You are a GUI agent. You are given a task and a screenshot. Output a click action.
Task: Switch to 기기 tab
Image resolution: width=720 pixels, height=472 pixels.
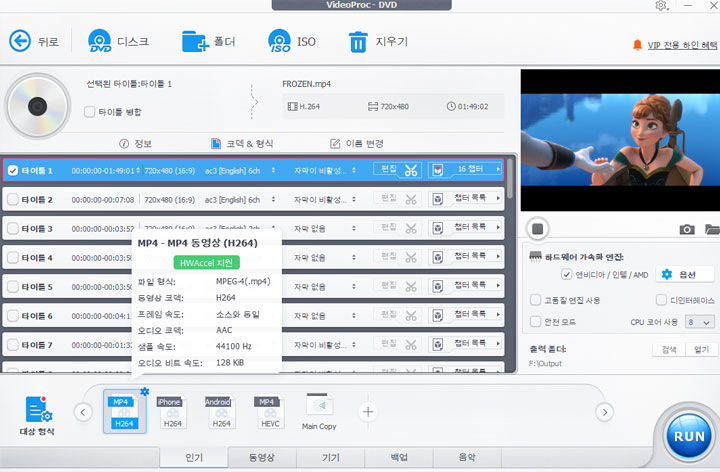[331, 458]
